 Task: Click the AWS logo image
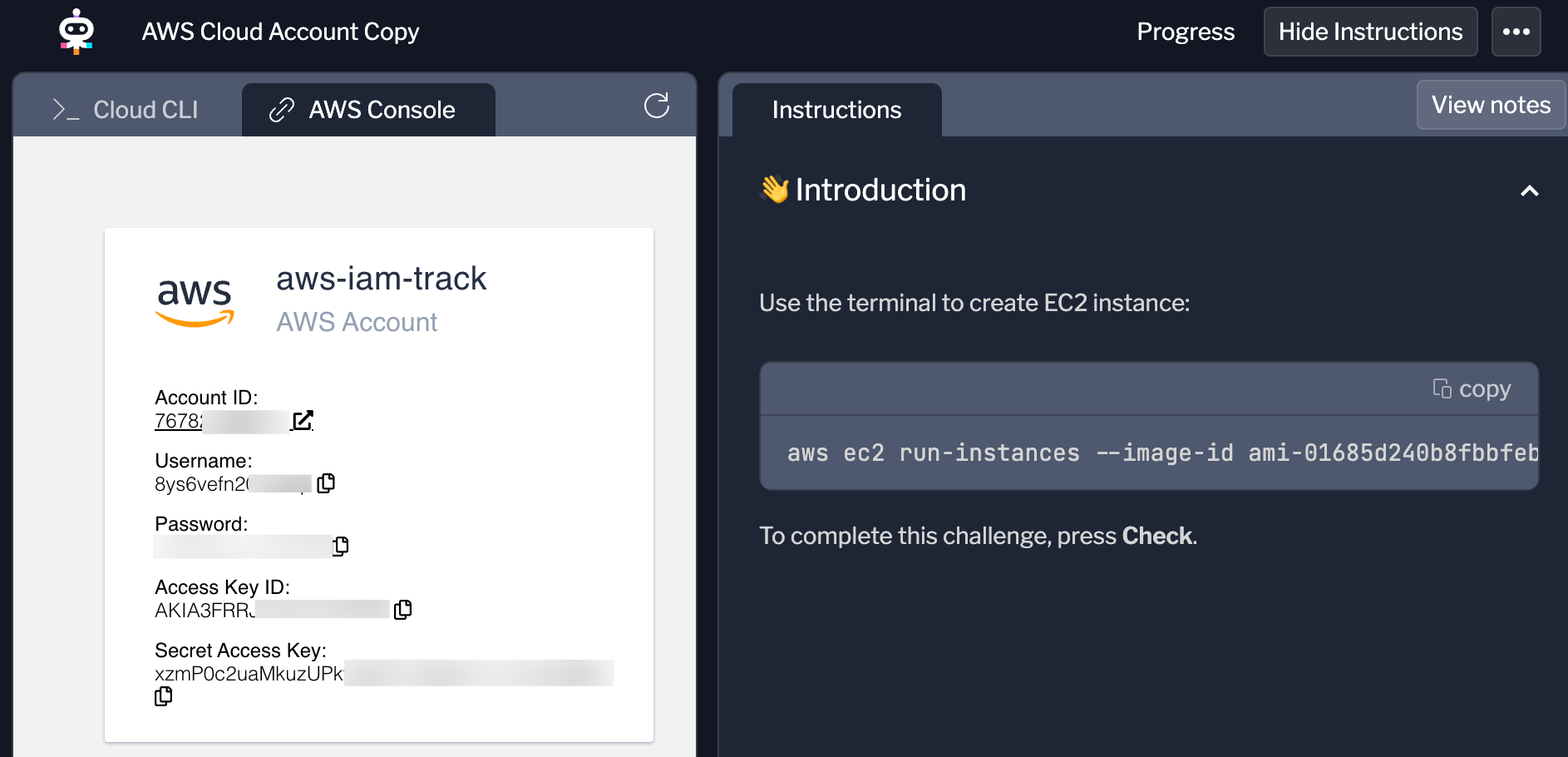195,301
